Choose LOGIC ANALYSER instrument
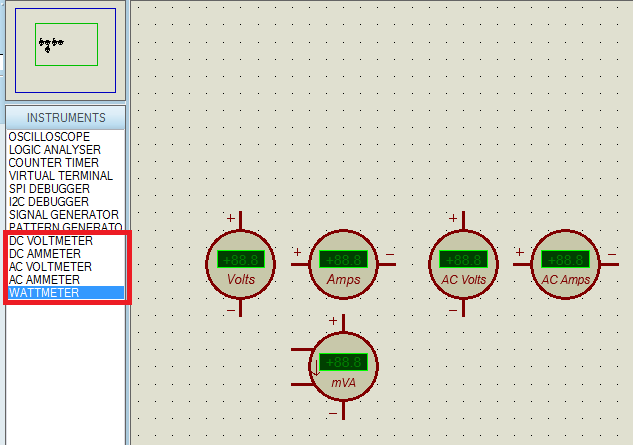 (x=55, y=150)
